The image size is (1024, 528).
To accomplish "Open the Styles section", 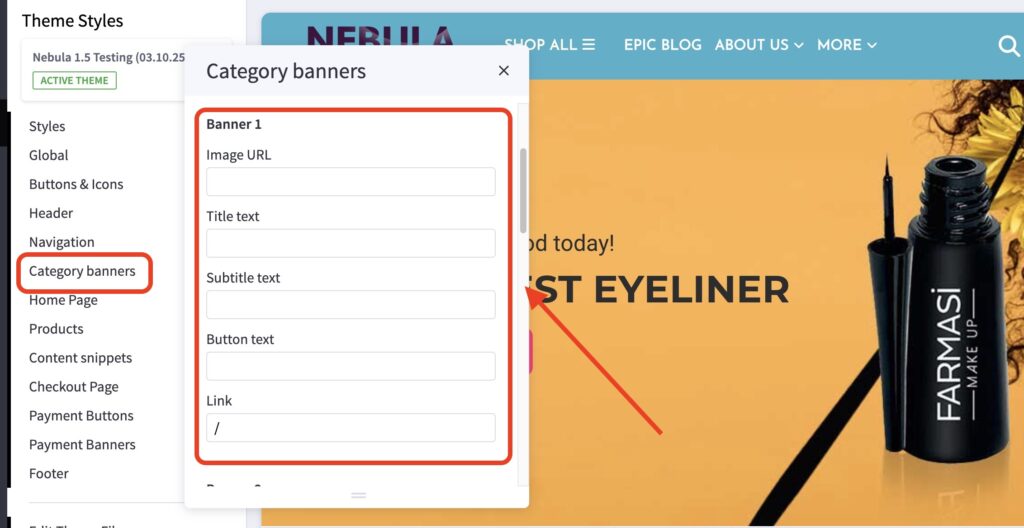I will (x=47, y=126).
